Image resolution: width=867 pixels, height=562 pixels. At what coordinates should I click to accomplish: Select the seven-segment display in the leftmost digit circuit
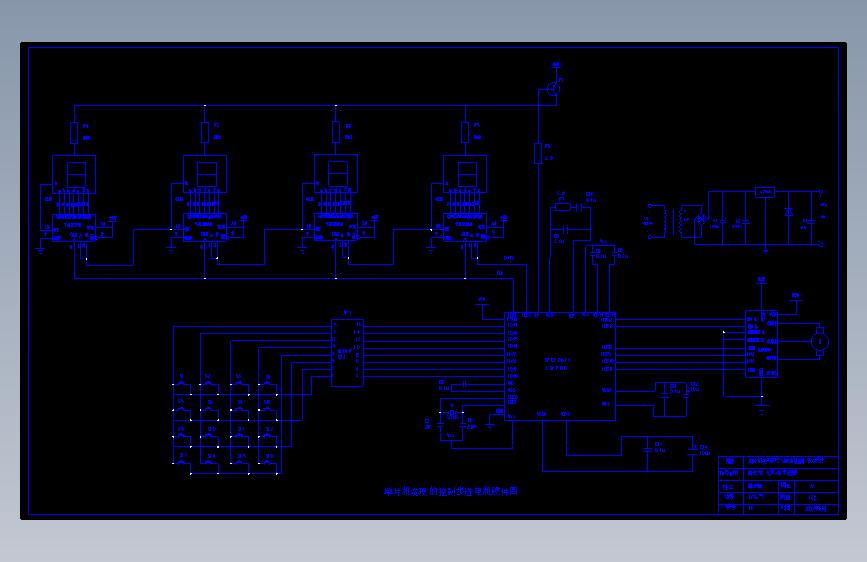[74, 174]
